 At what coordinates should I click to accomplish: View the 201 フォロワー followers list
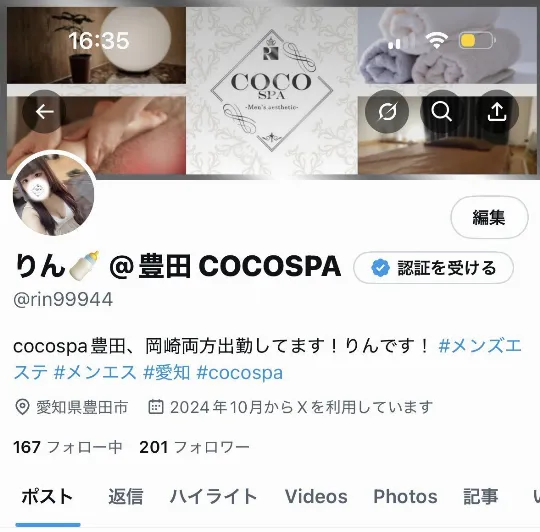[194, 447]
